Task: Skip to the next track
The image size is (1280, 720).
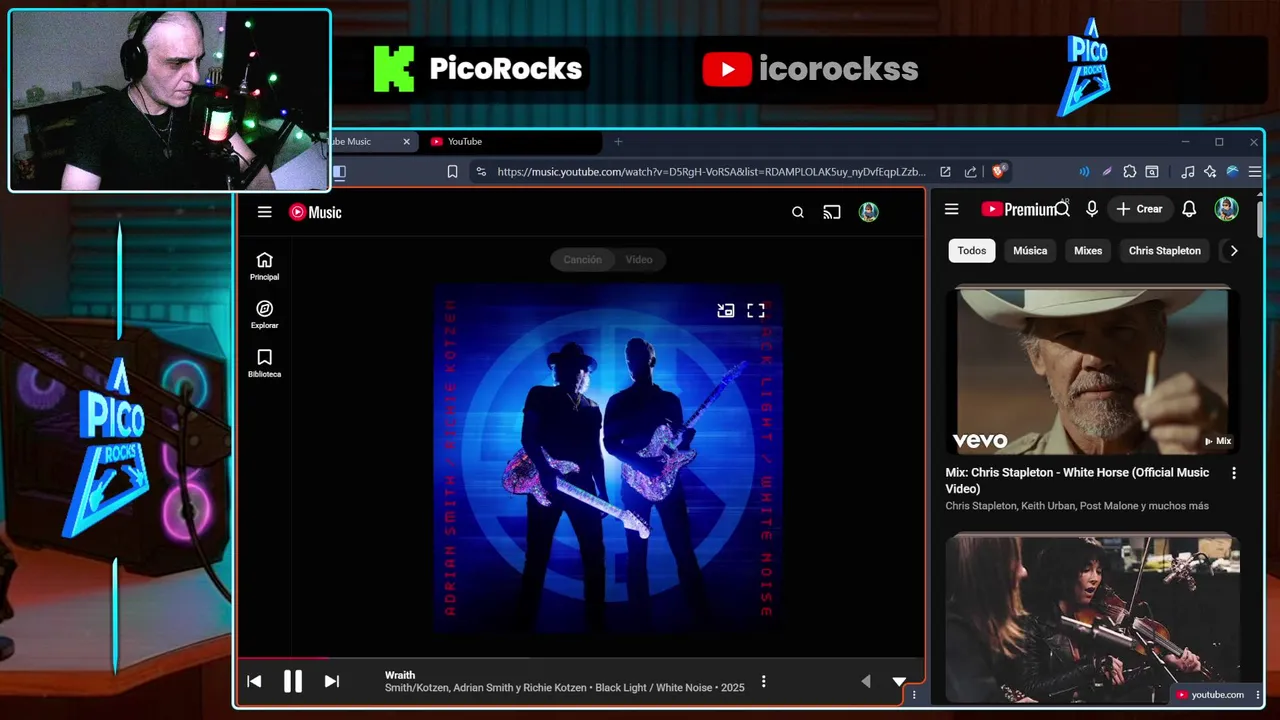Action: (x=332, y=681)
